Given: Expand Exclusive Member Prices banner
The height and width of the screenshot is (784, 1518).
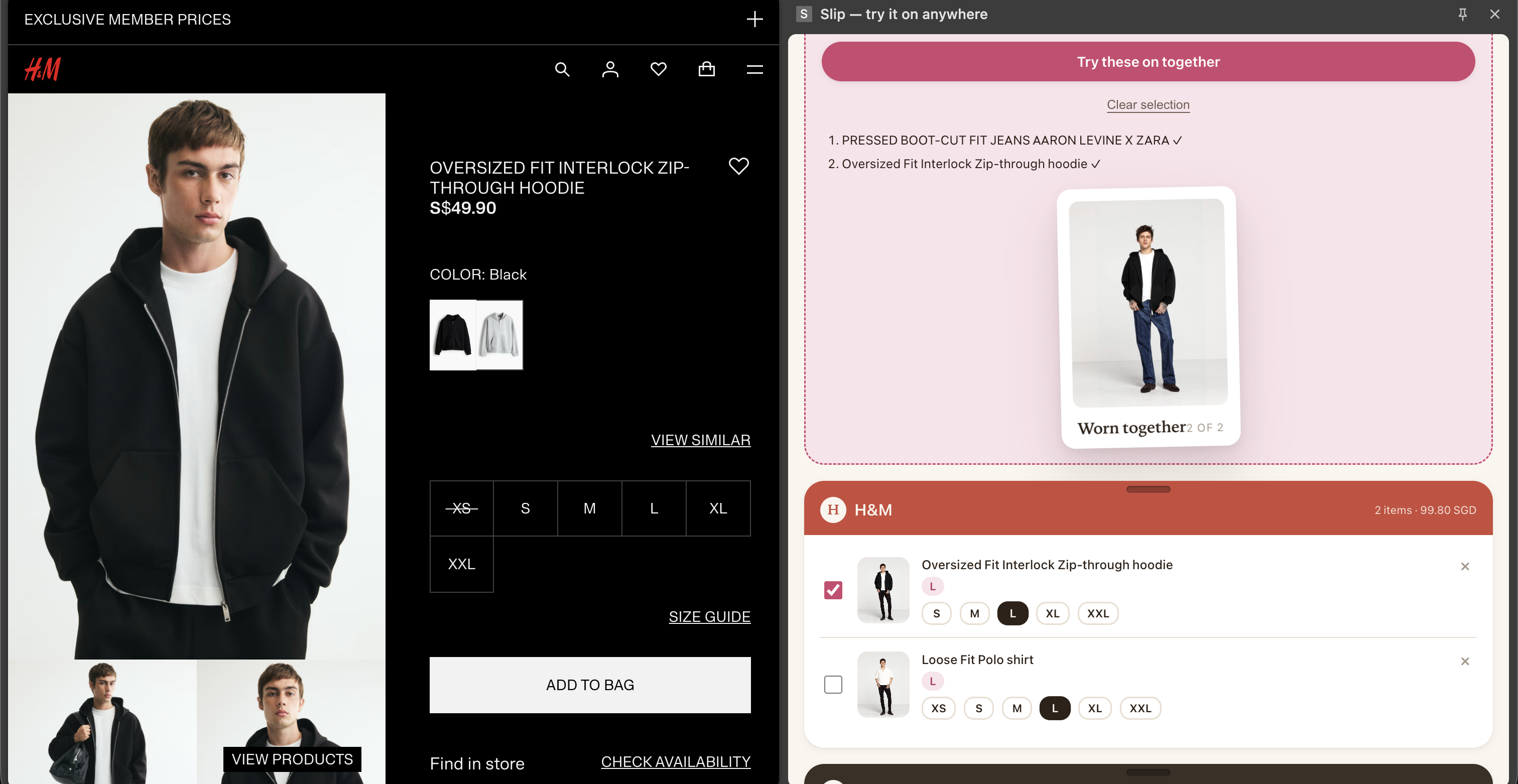Looking at the screenshot, I should tap(754, 20).
